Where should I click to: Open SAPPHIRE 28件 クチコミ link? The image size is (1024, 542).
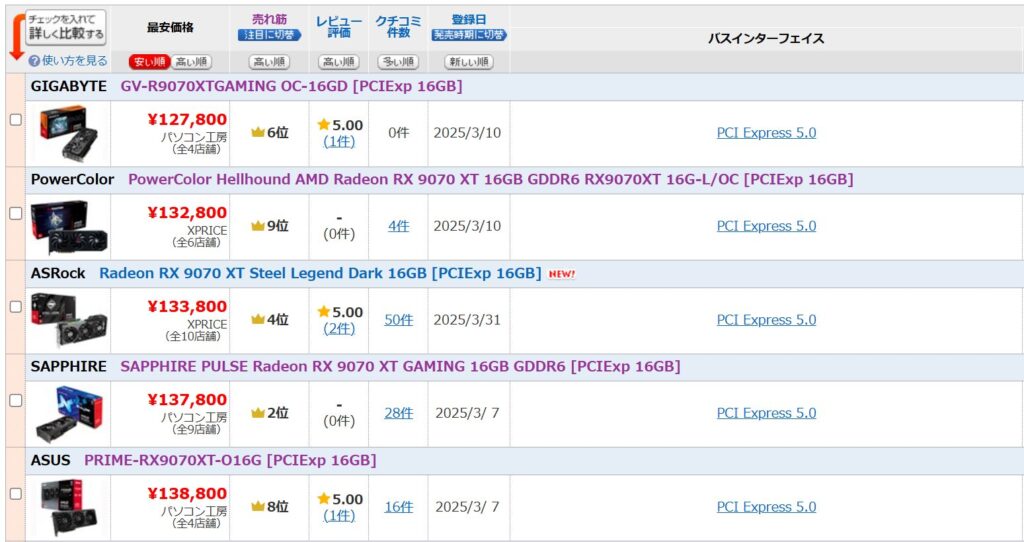pyautogui.click(x=398, y=413)
